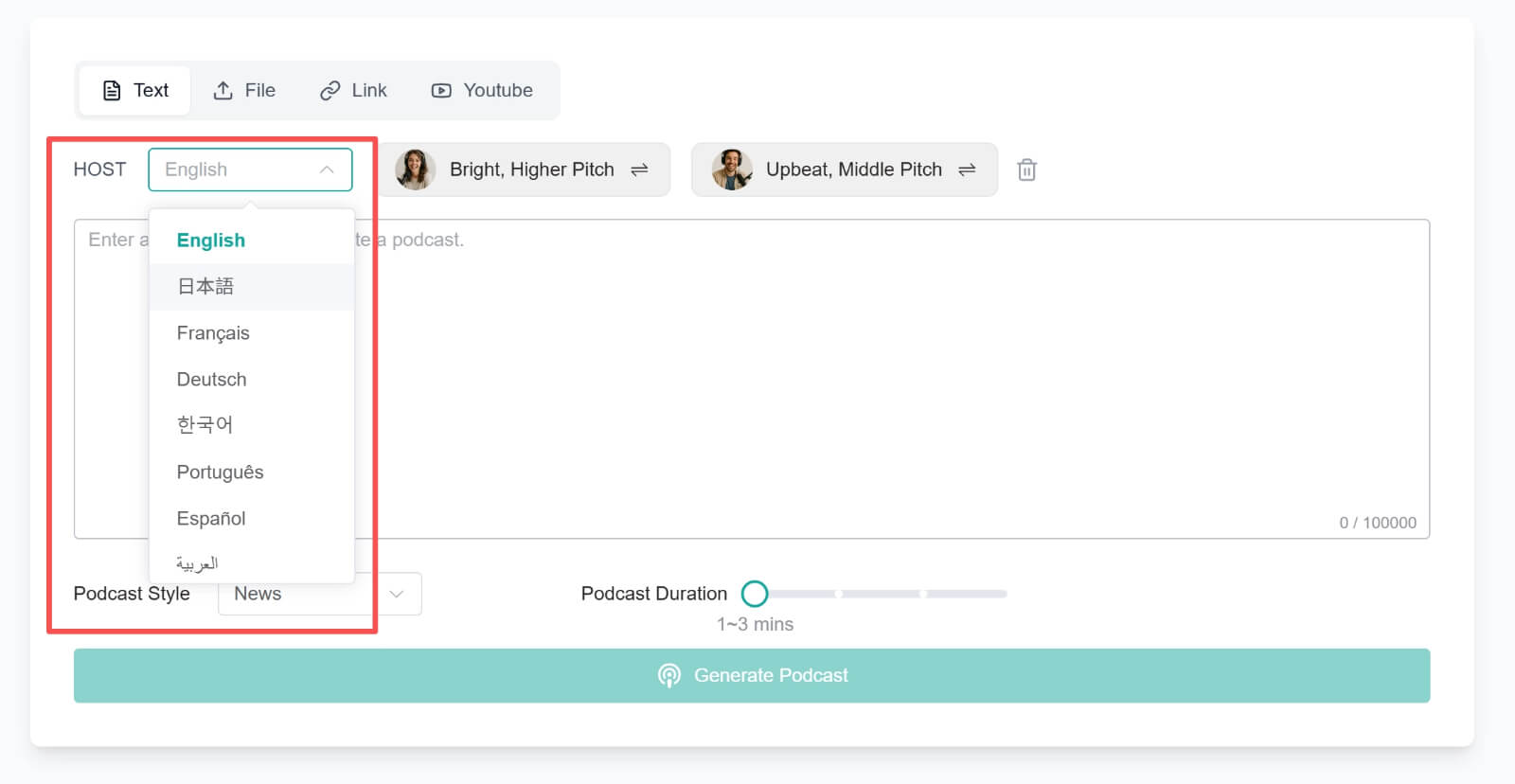The height and width of the screenshot is (784, 1515).
Task: Pick Deutsch from the language options
Action: 212,380
